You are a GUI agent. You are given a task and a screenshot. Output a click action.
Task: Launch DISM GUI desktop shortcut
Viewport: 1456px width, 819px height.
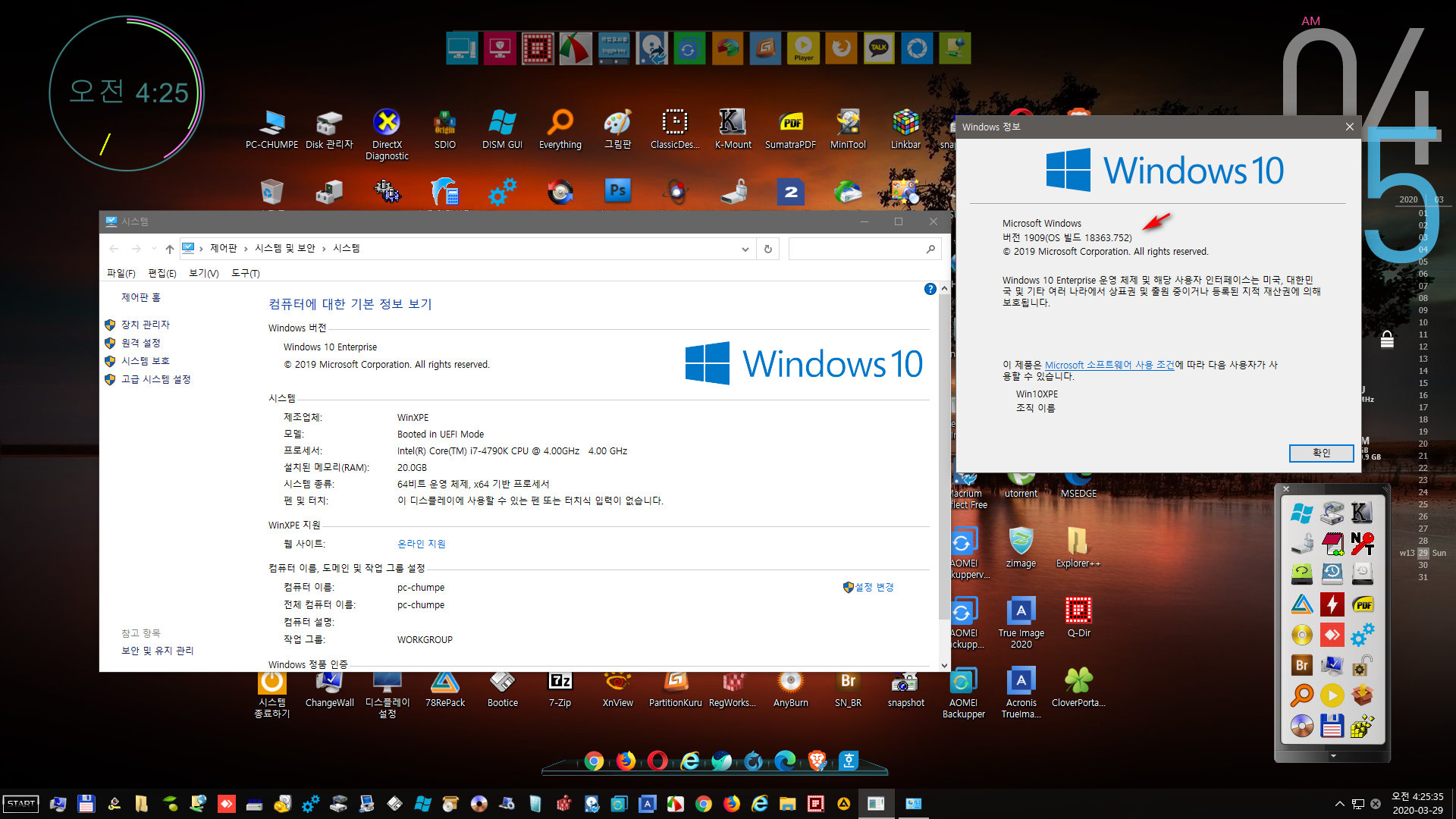coord(502,129)
